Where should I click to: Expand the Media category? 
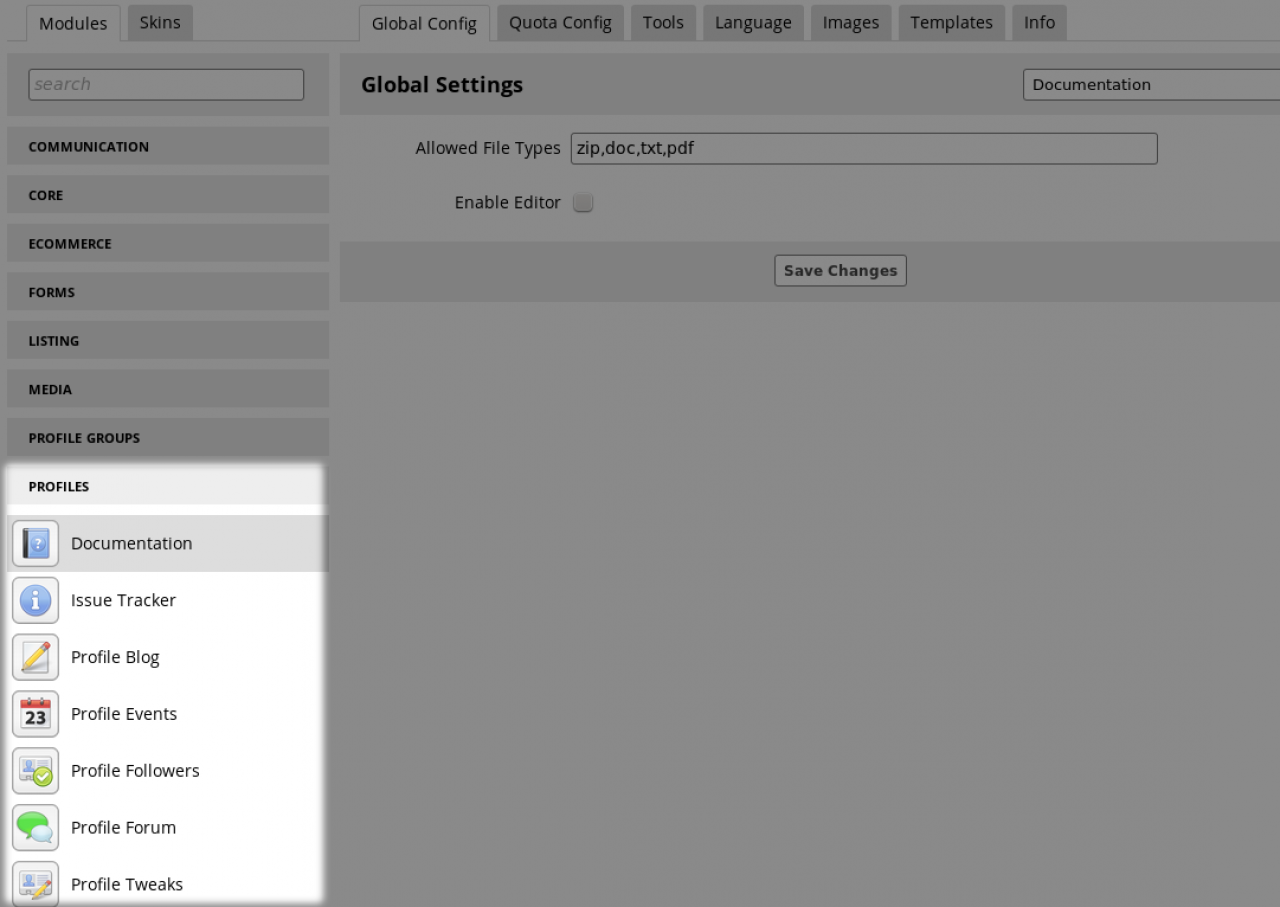coord(168,389)
